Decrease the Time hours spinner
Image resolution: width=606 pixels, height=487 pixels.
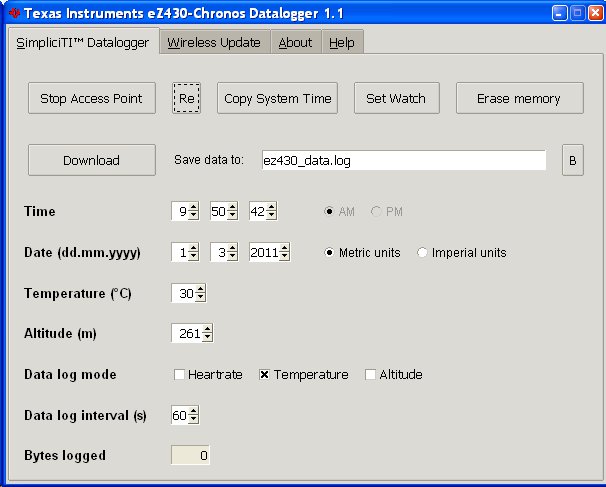click(194, 215)
